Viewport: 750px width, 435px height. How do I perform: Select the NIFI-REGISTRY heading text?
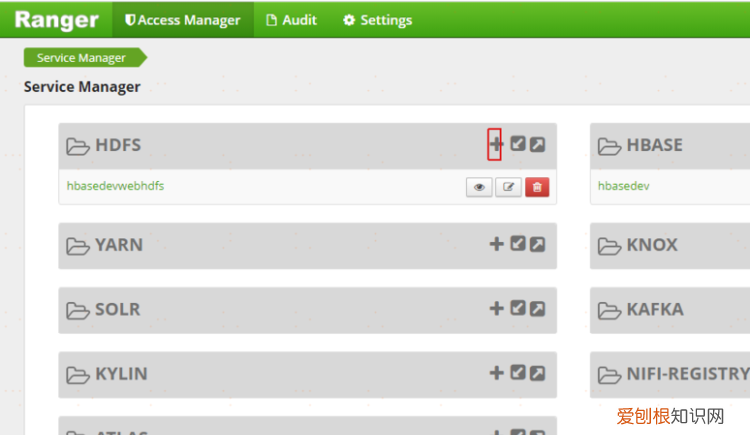click(x=688, y=374)
